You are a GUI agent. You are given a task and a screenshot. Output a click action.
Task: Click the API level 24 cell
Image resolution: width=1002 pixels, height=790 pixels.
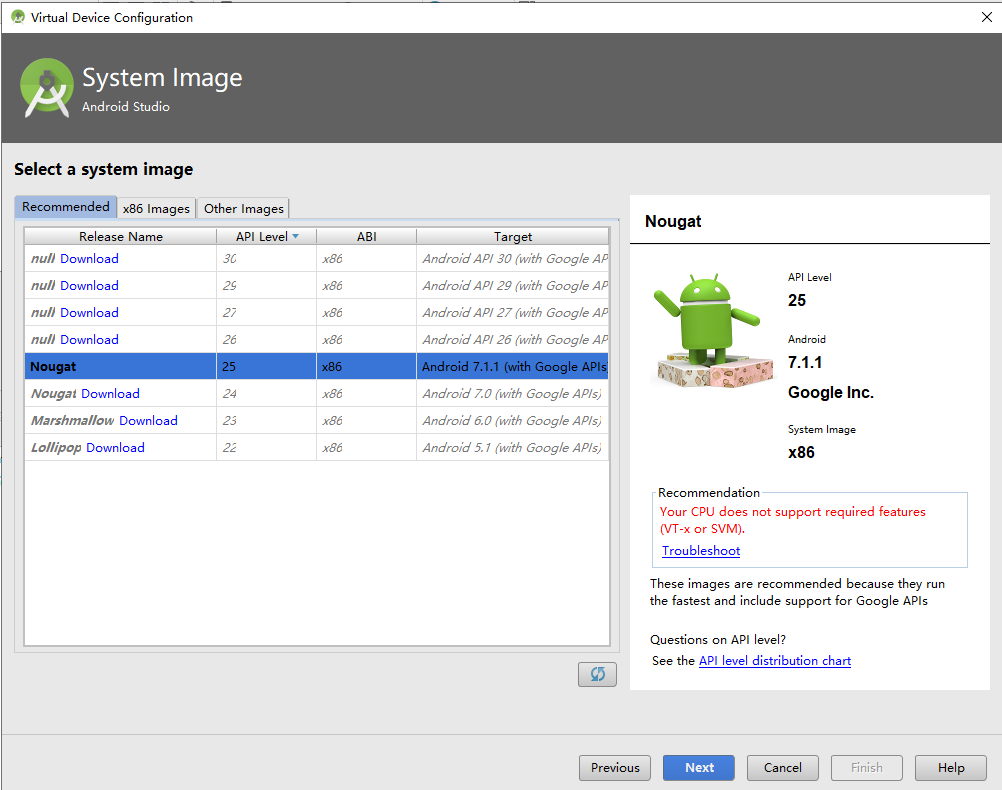point(266,394)
